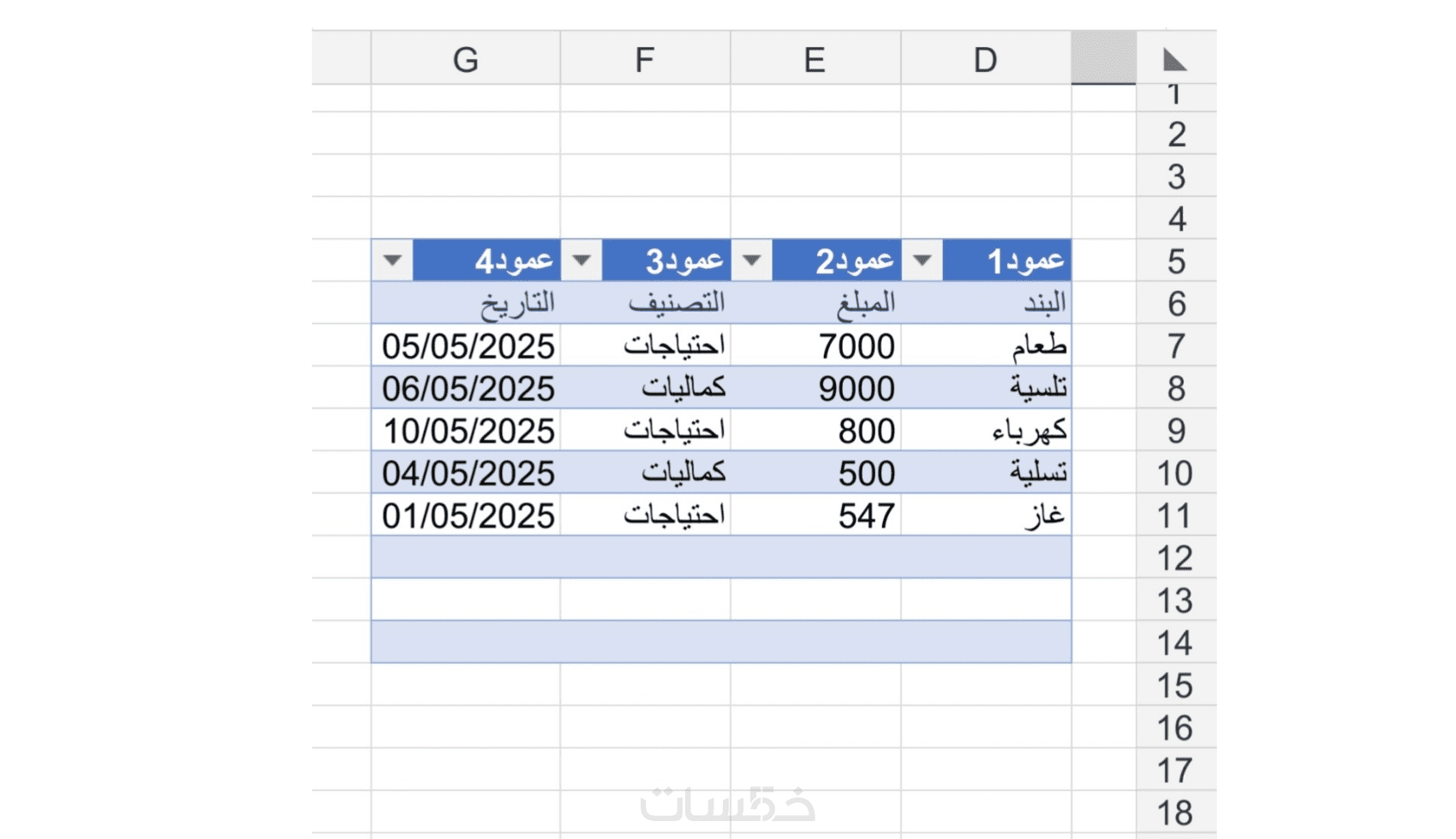Open the عمود1 filter dropdown
This screenshot has height=839, width=1456.
922,260
